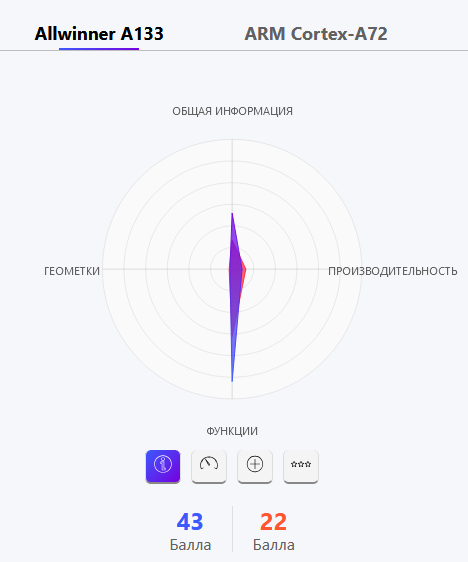Switch to the Allwinner A133 tab
The width and height of the screenshot is (468, 562).
point(99,34)
